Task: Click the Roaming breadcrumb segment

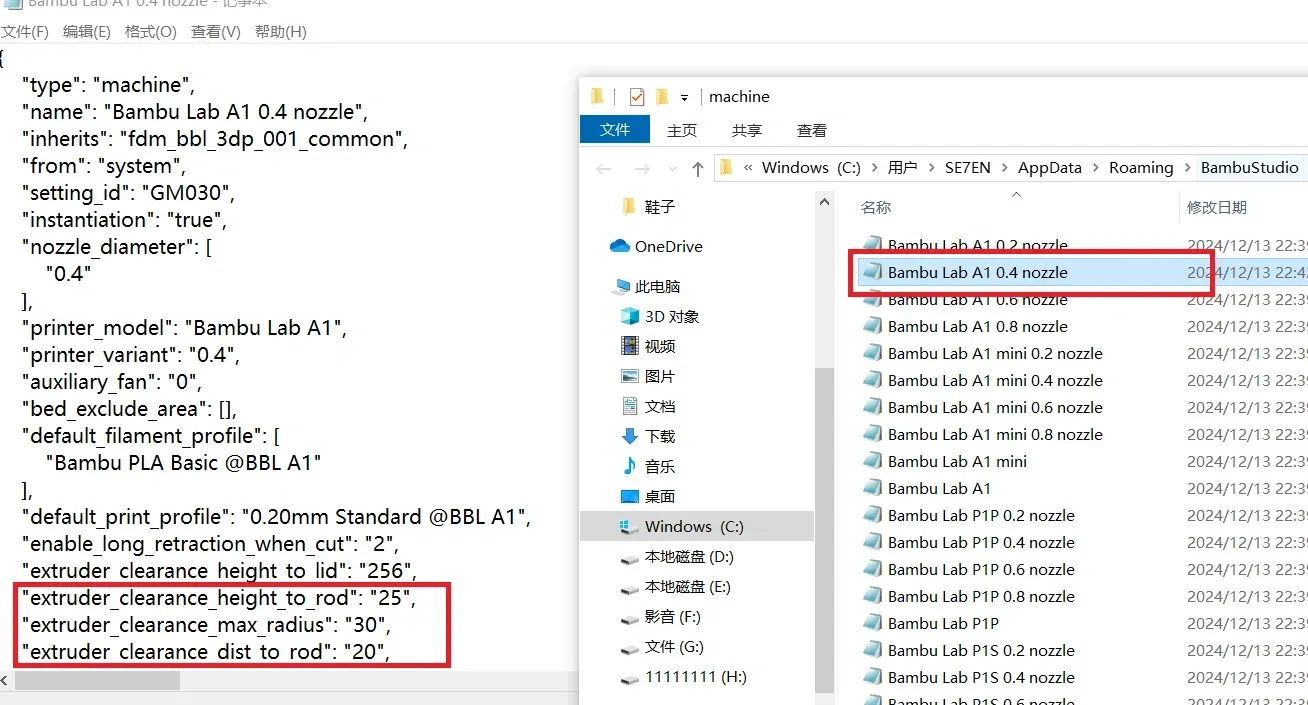Action: click(1141, 167)
